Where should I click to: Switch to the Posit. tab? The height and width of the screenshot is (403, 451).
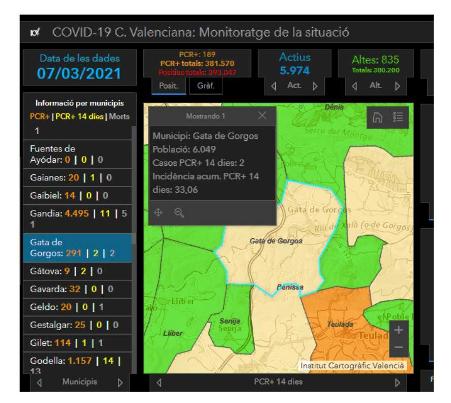pyautogui.click(x=168, y=86)
